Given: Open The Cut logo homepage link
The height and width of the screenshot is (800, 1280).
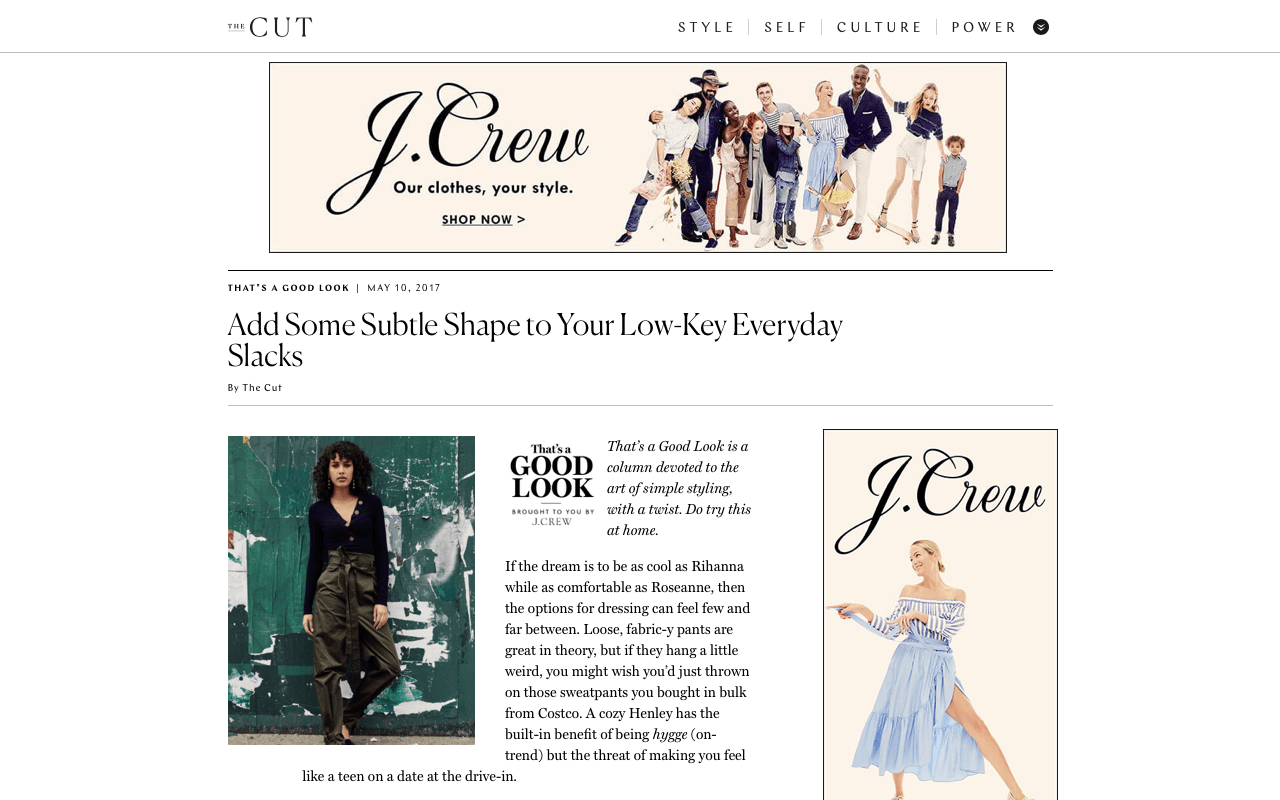Looking at the screenshot, I should pos(270,27).
